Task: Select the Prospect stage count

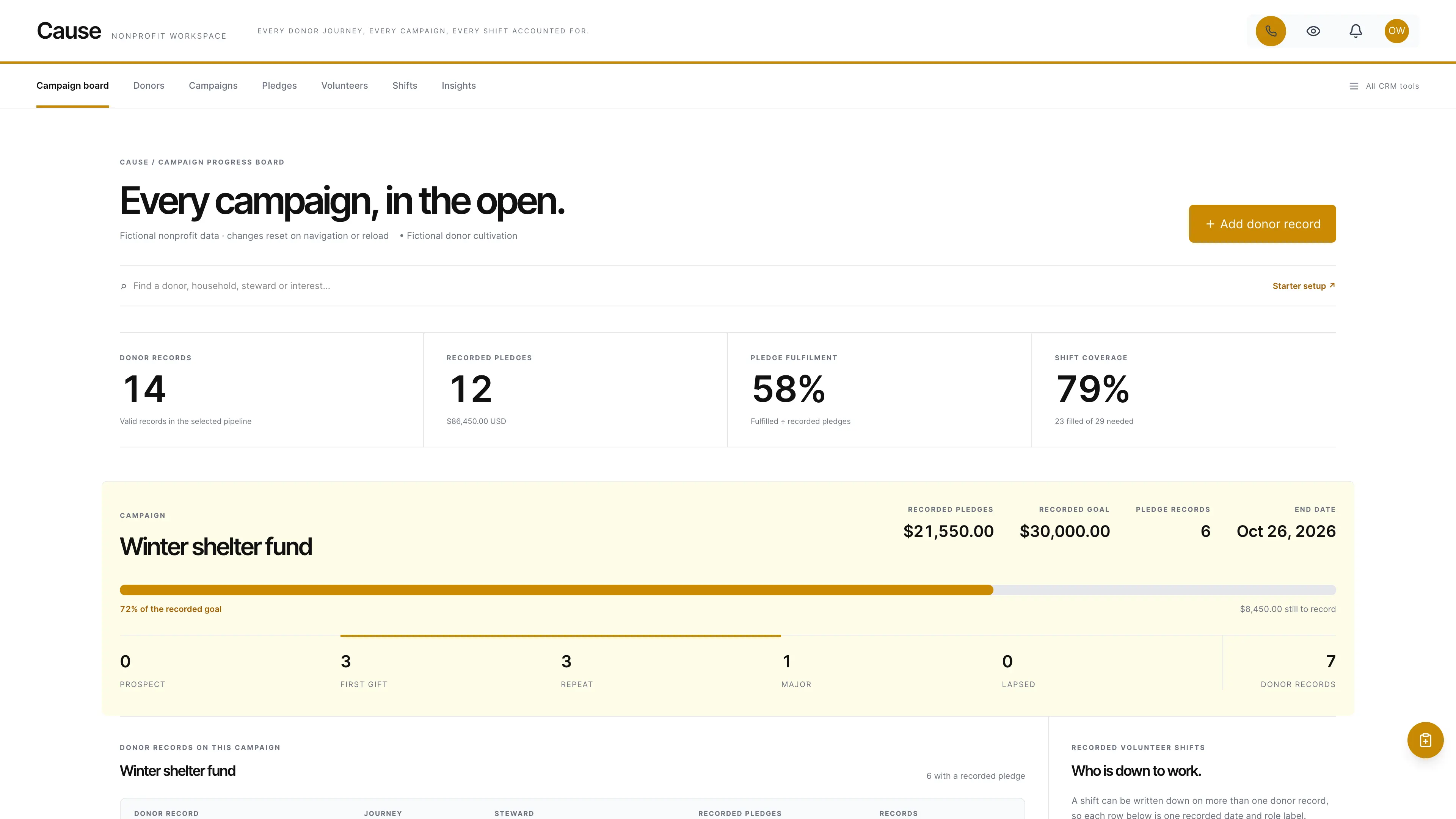Action: [229, 672]
